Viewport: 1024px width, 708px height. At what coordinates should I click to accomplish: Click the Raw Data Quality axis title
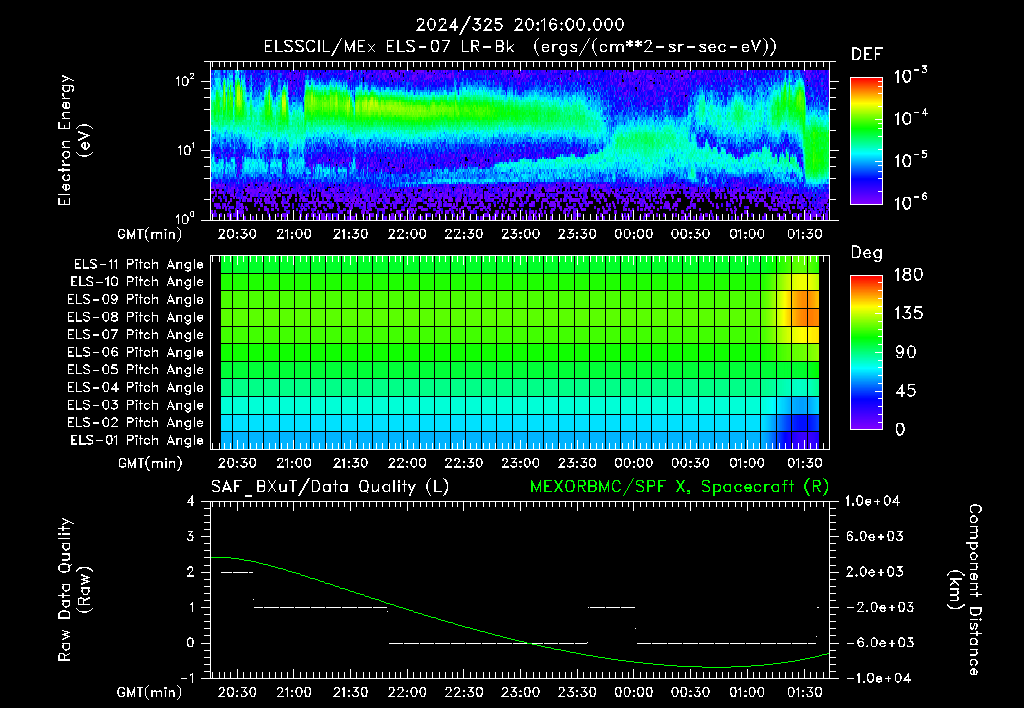pos(74,590)
